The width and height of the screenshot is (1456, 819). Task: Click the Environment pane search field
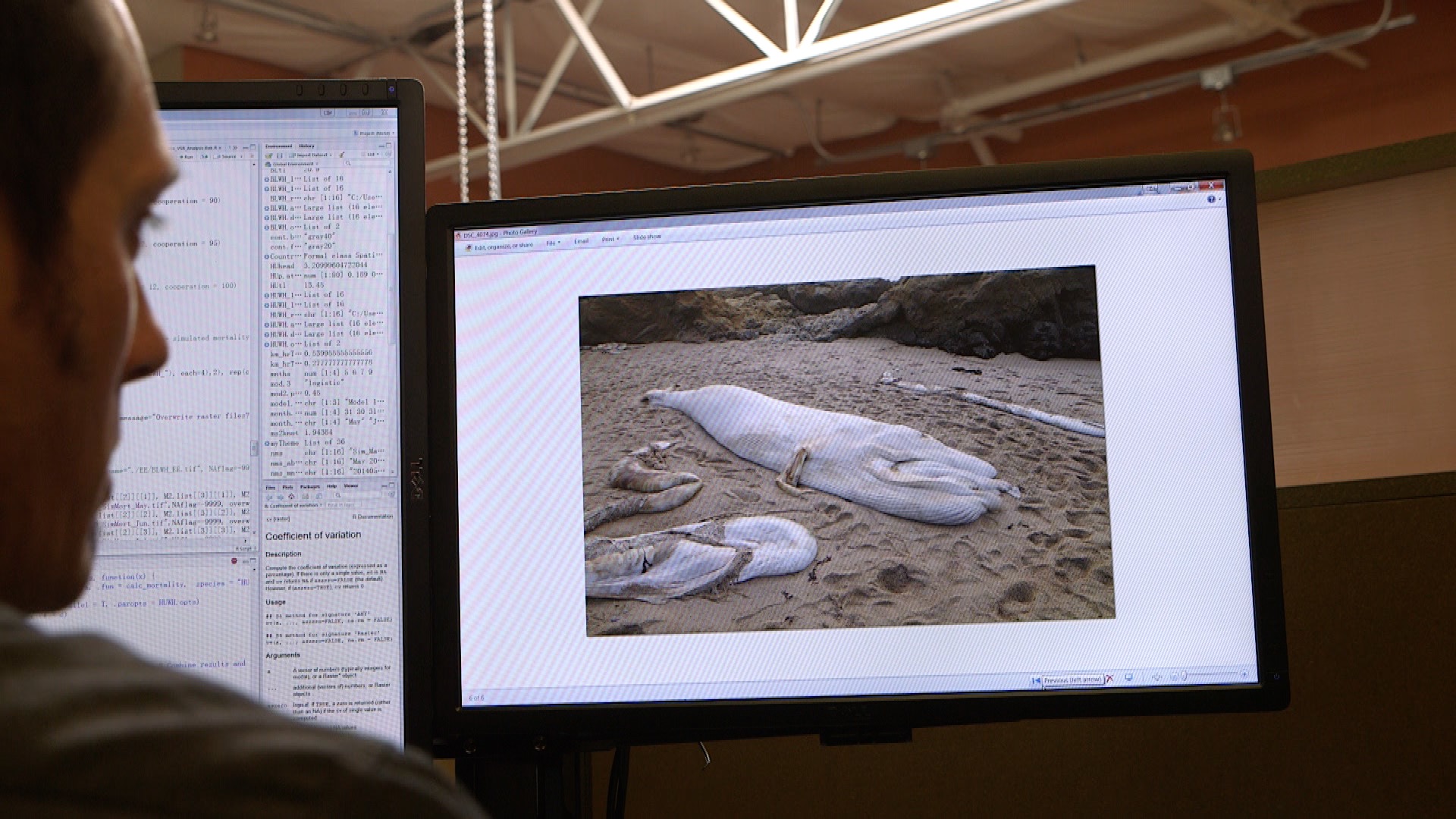coord(366,163)
